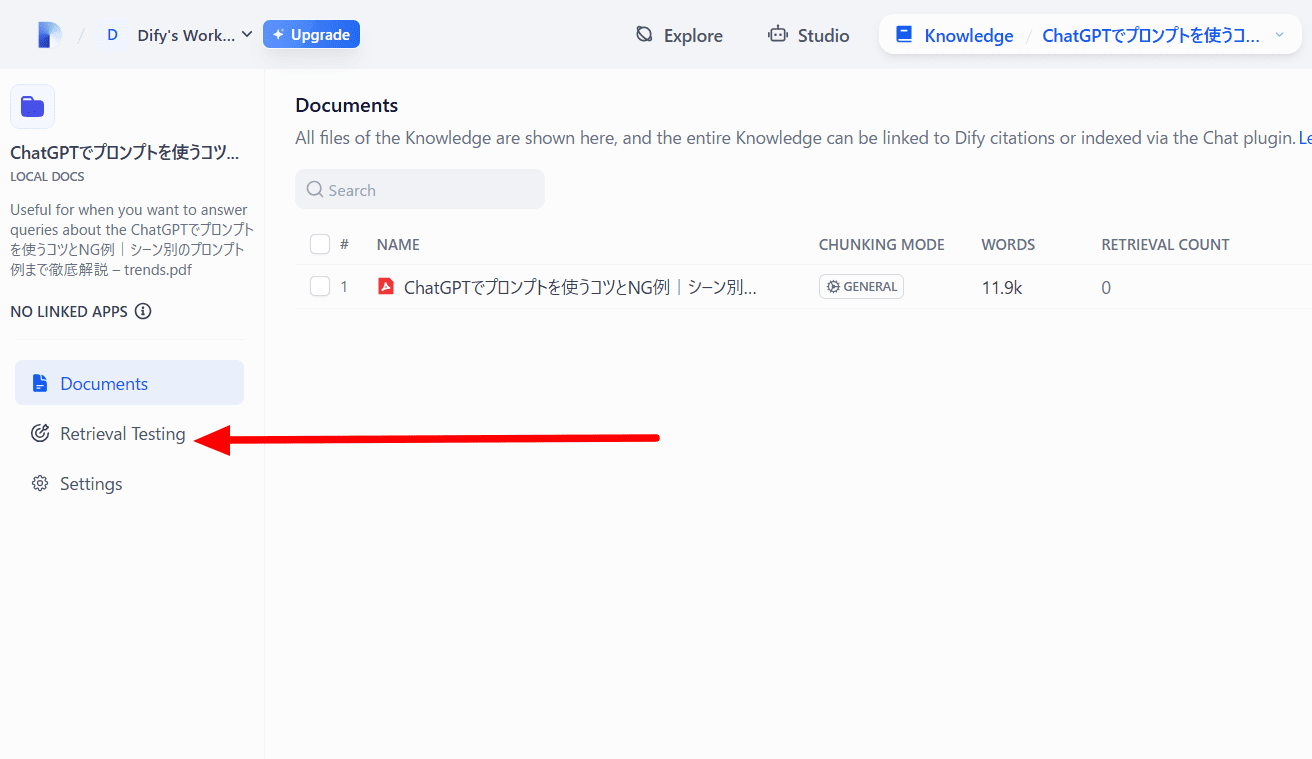
Task: Open Settings in the sidebar
Action: coord(129,483)
